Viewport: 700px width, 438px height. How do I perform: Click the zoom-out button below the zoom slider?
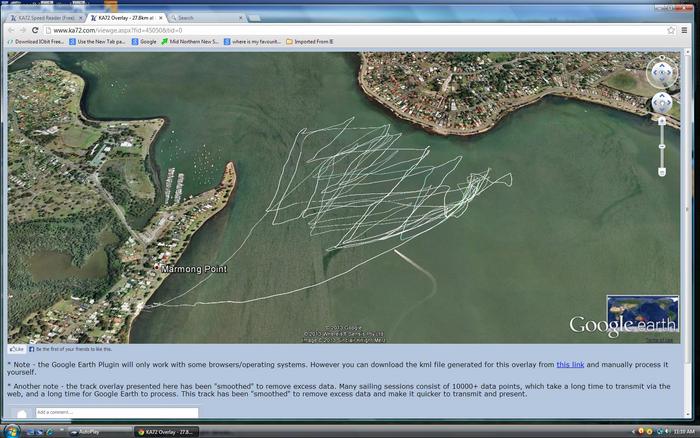[662, 174]
